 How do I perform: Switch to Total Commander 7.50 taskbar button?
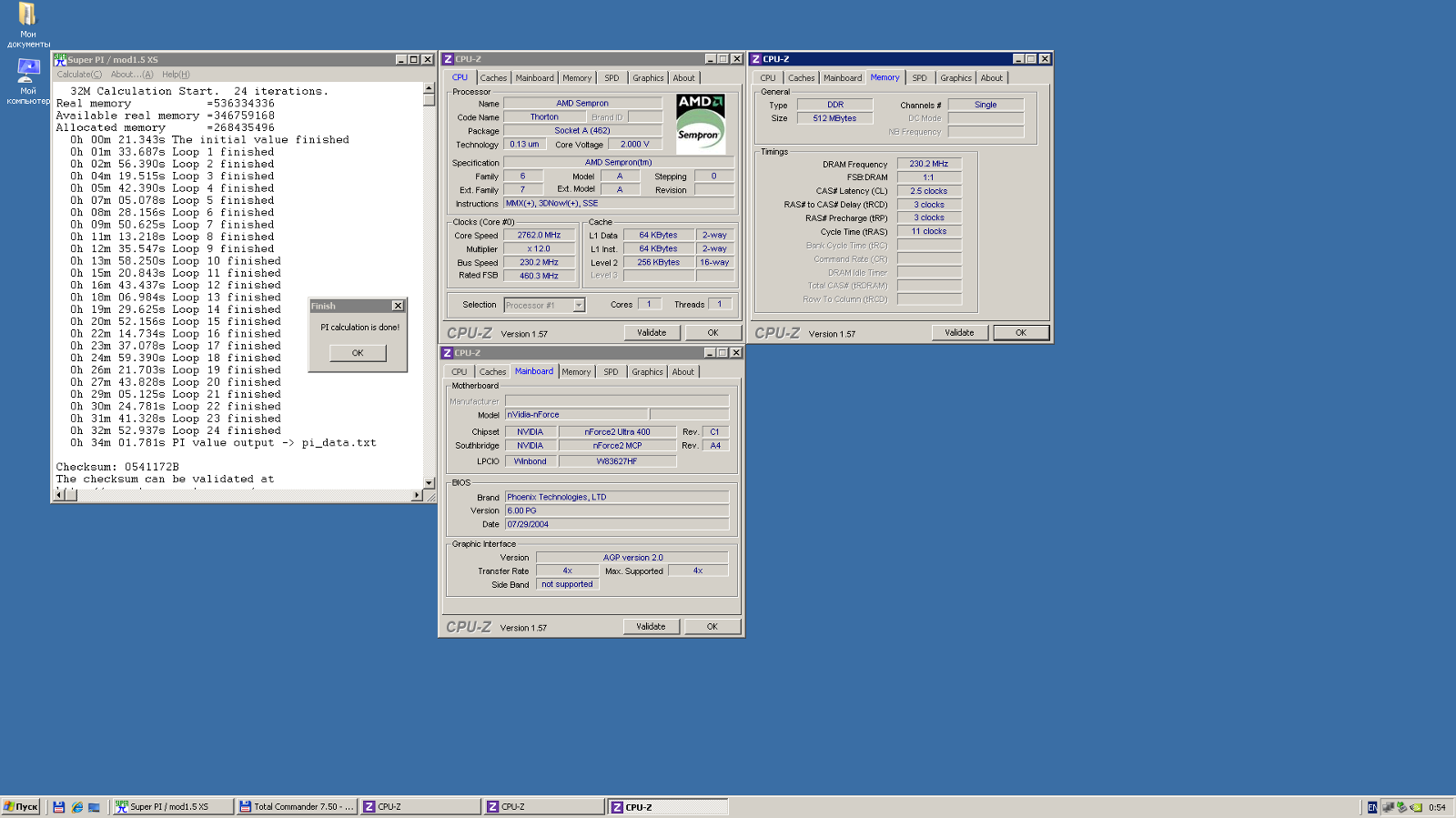(x=297, y=807)
